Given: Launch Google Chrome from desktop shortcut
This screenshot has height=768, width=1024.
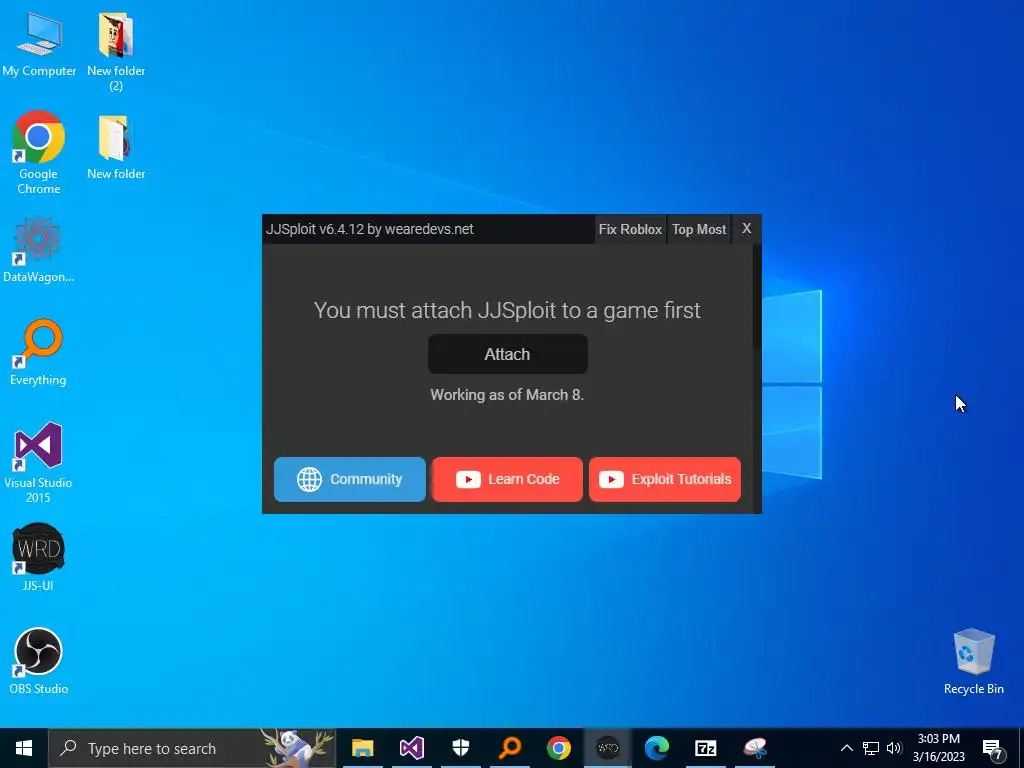Looking at the screenshot, I should (x=39, y=153).
